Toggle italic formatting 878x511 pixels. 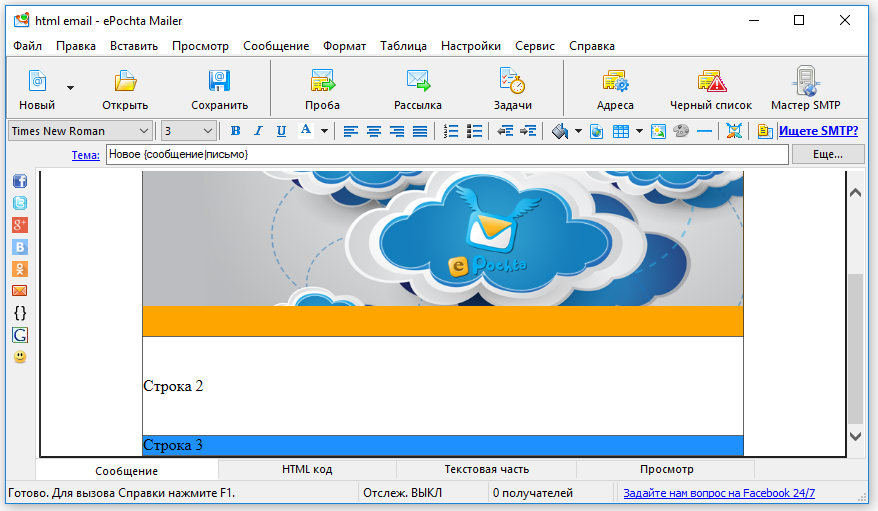258,131
